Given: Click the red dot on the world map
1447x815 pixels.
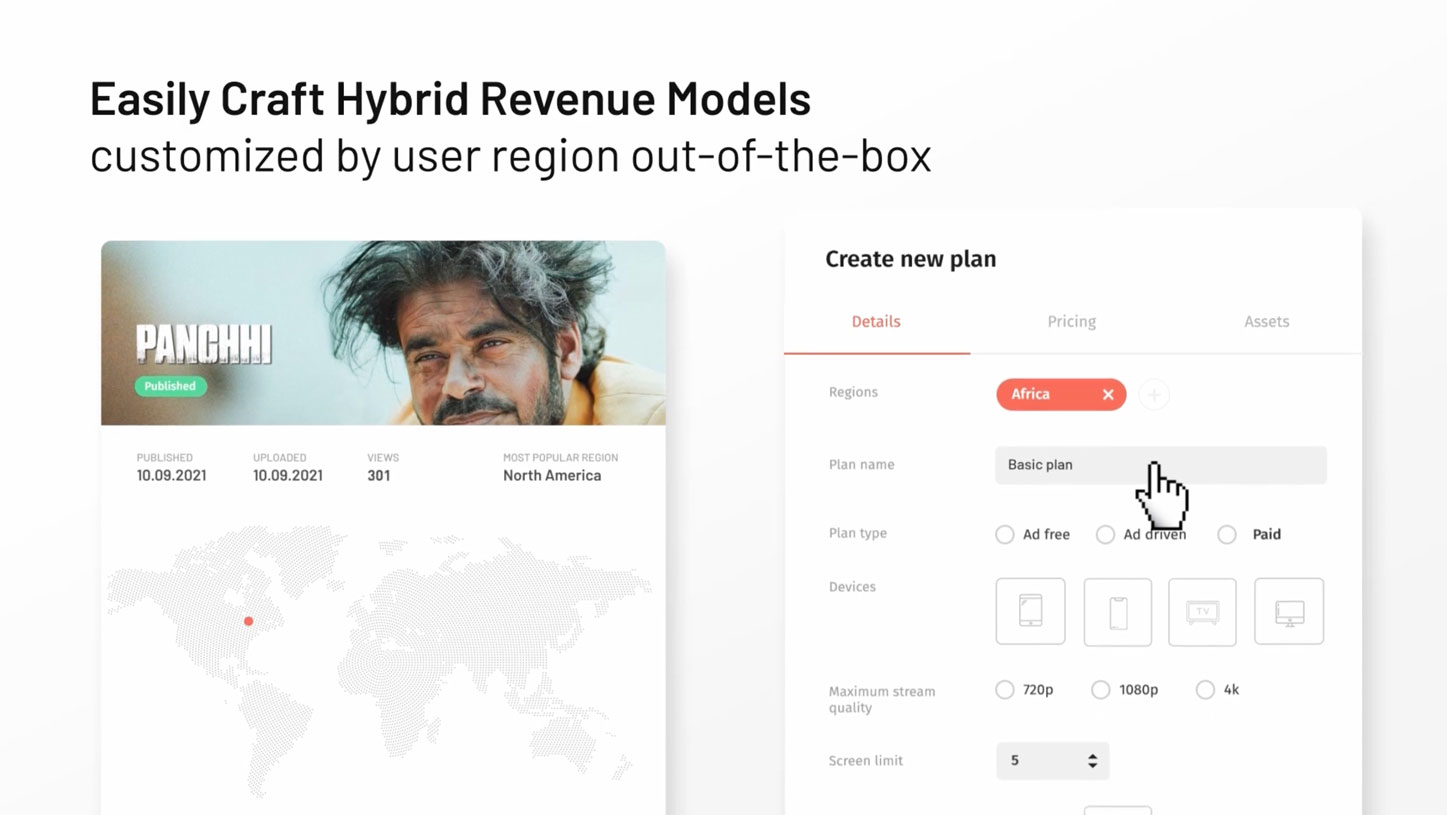Looking at the screenshot, I should tap(248, 621).
